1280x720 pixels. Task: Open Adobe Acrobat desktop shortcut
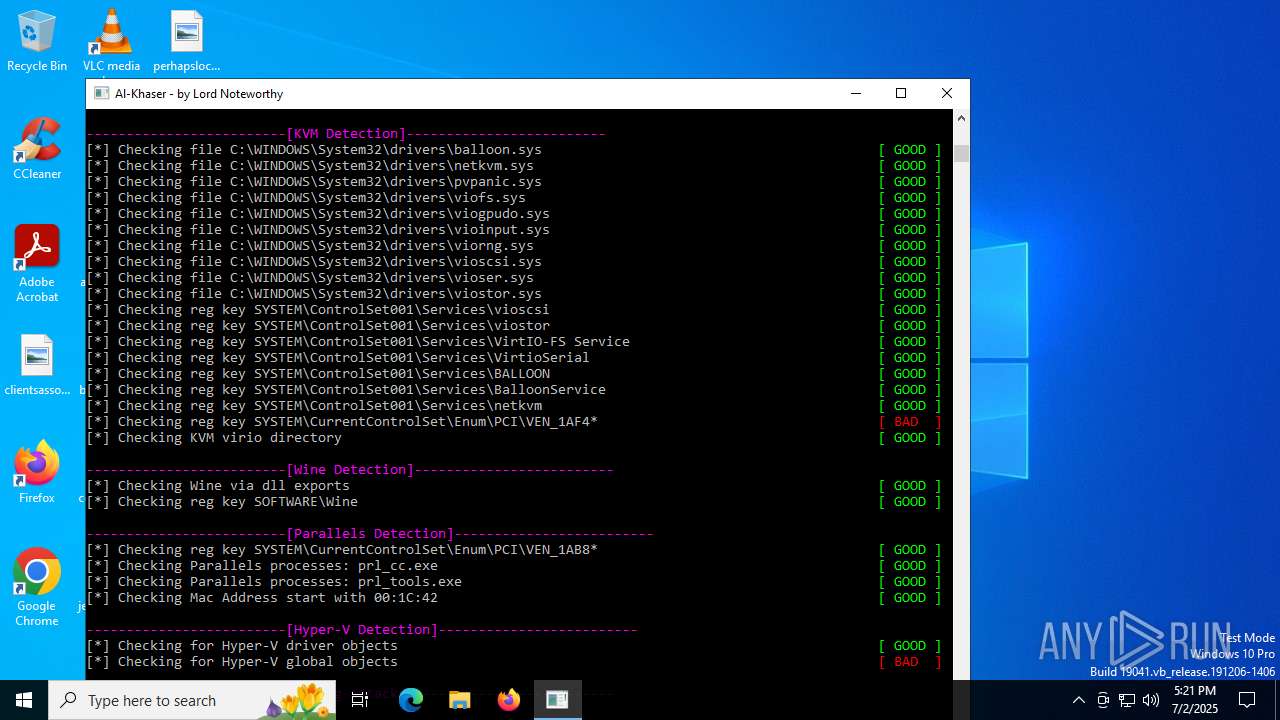[x=37, y=264]
